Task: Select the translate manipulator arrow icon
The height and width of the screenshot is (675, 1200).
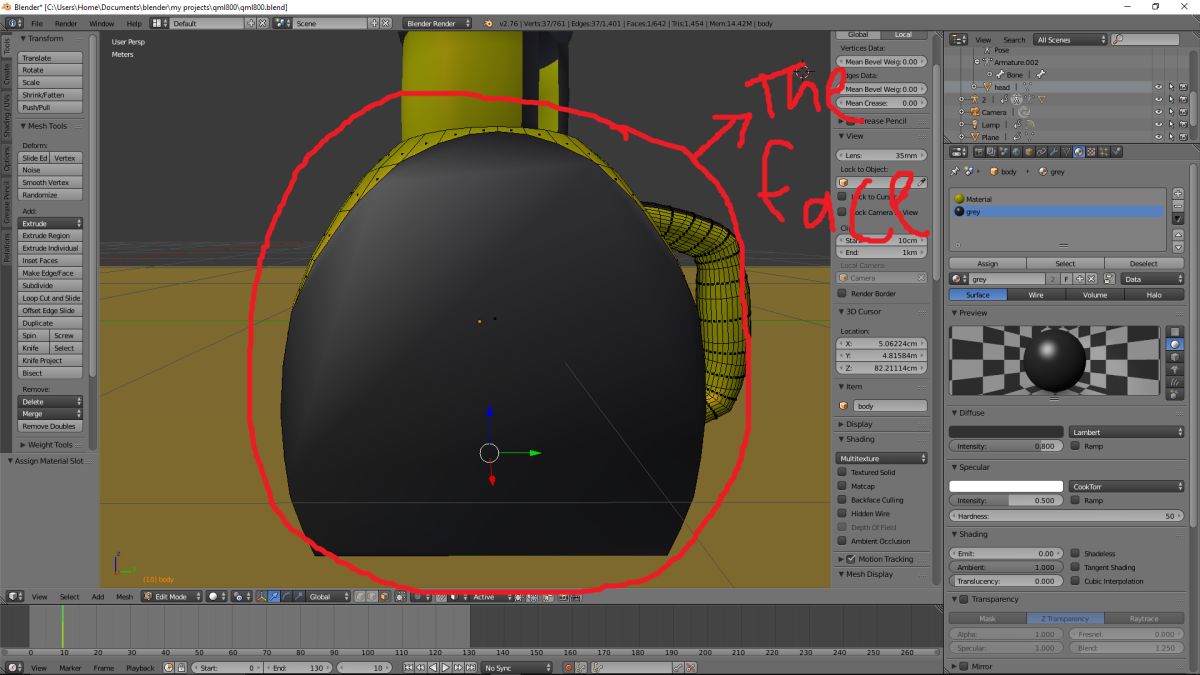Action: 273,596
